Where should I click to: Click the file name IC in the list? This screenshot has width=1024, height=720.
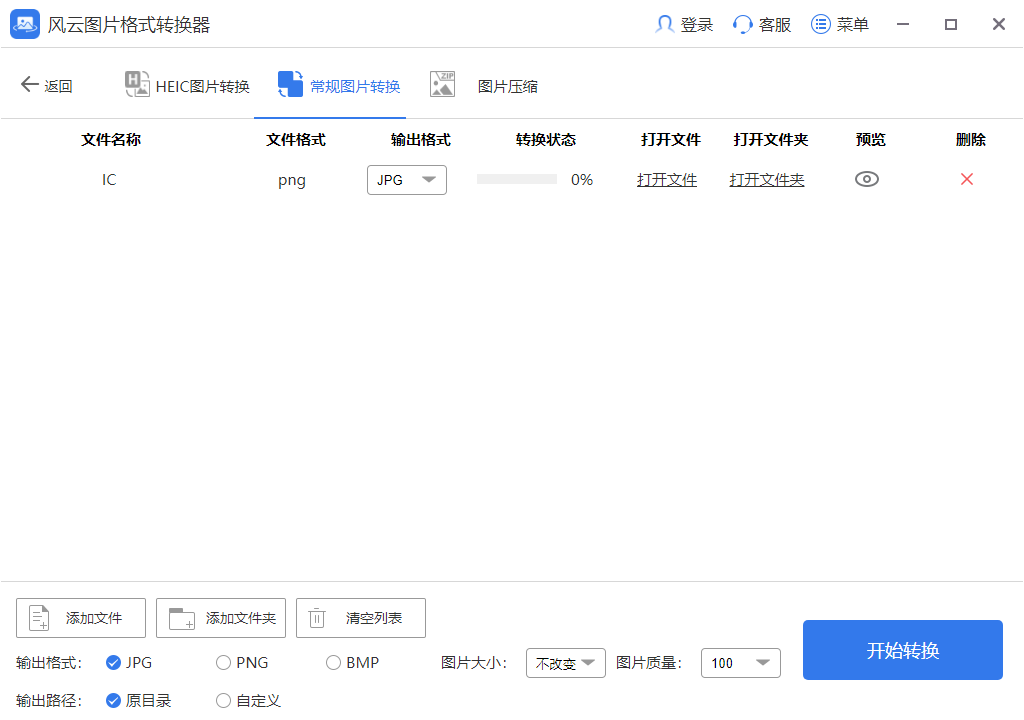point(109,179)
